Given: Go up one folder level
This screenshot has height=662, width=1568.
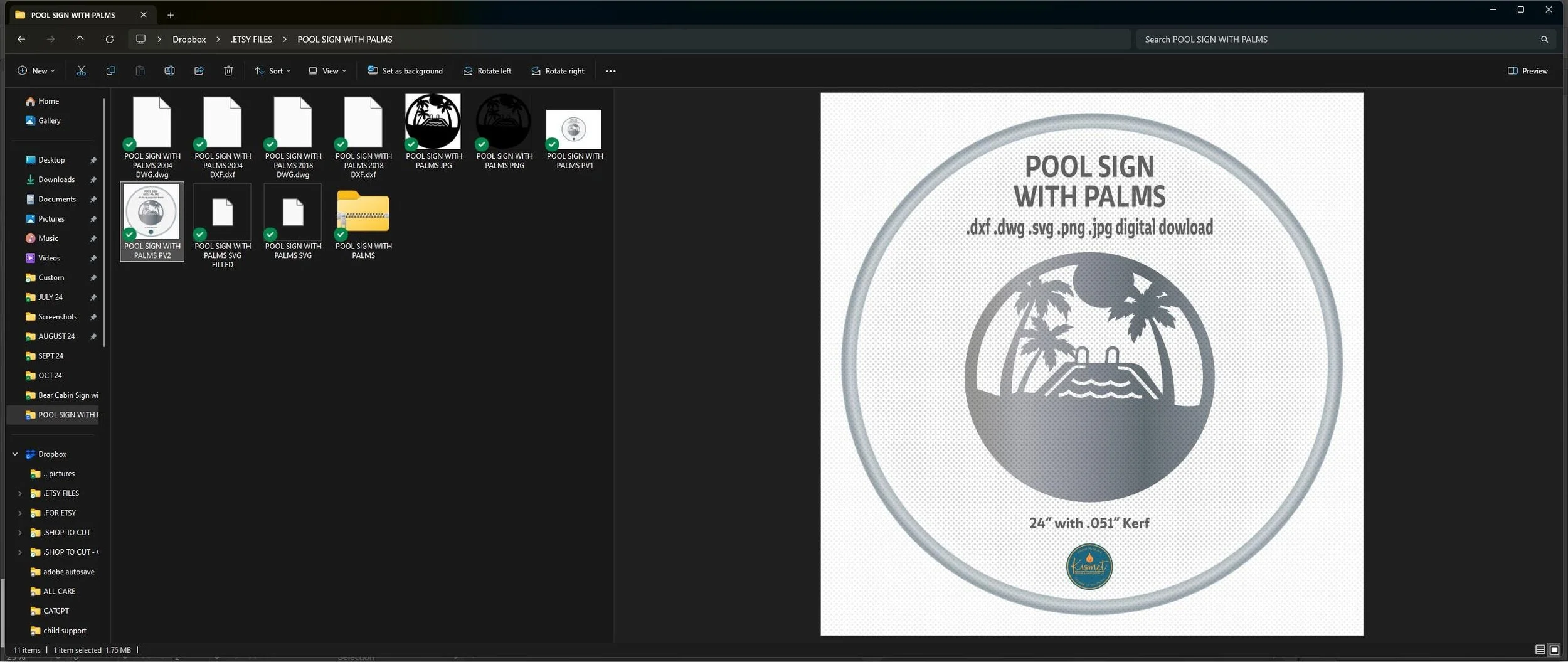Looking at the screenshot, I should coord(80,39).
